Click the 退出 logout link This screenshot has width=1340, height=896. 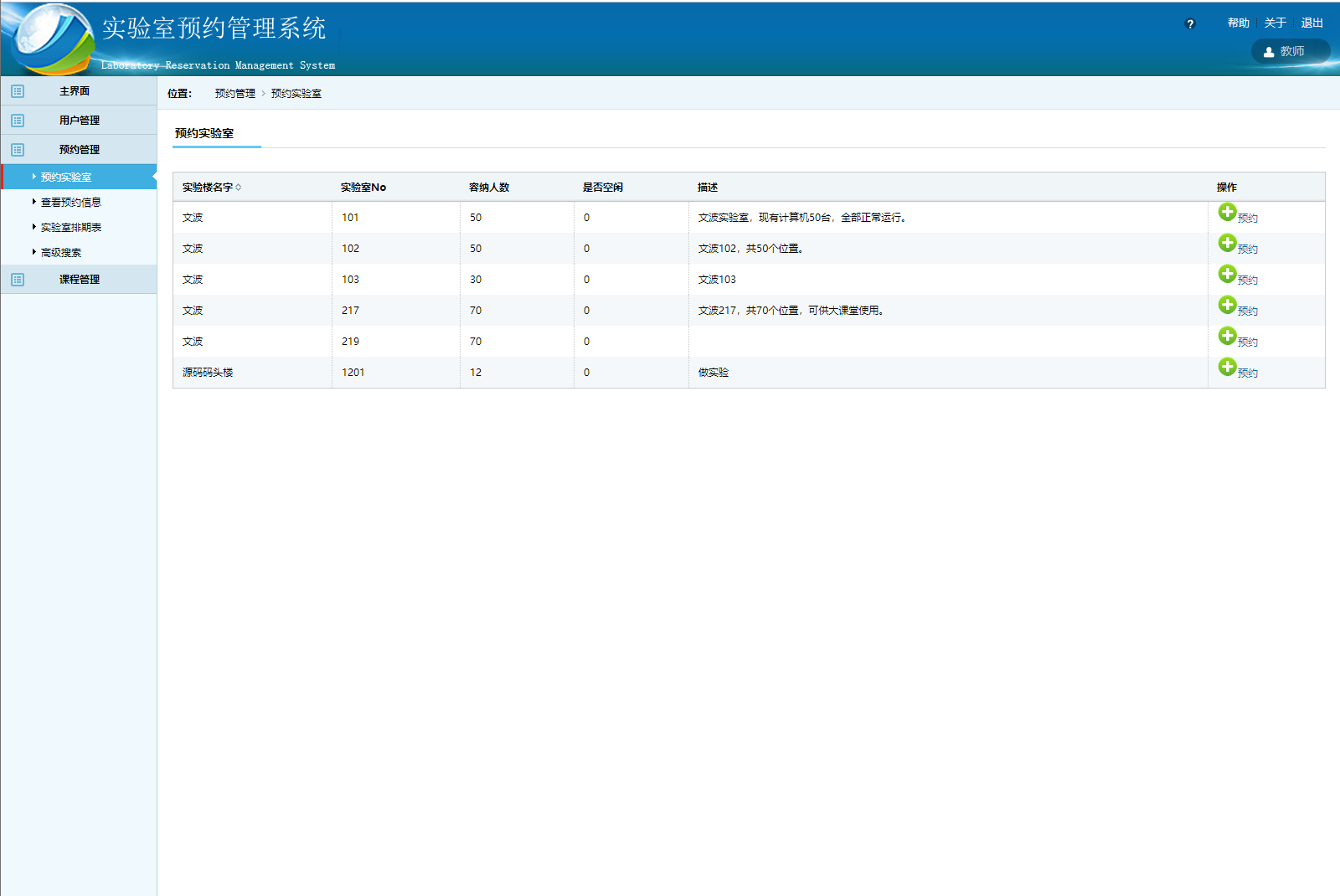coord(1312,23)
